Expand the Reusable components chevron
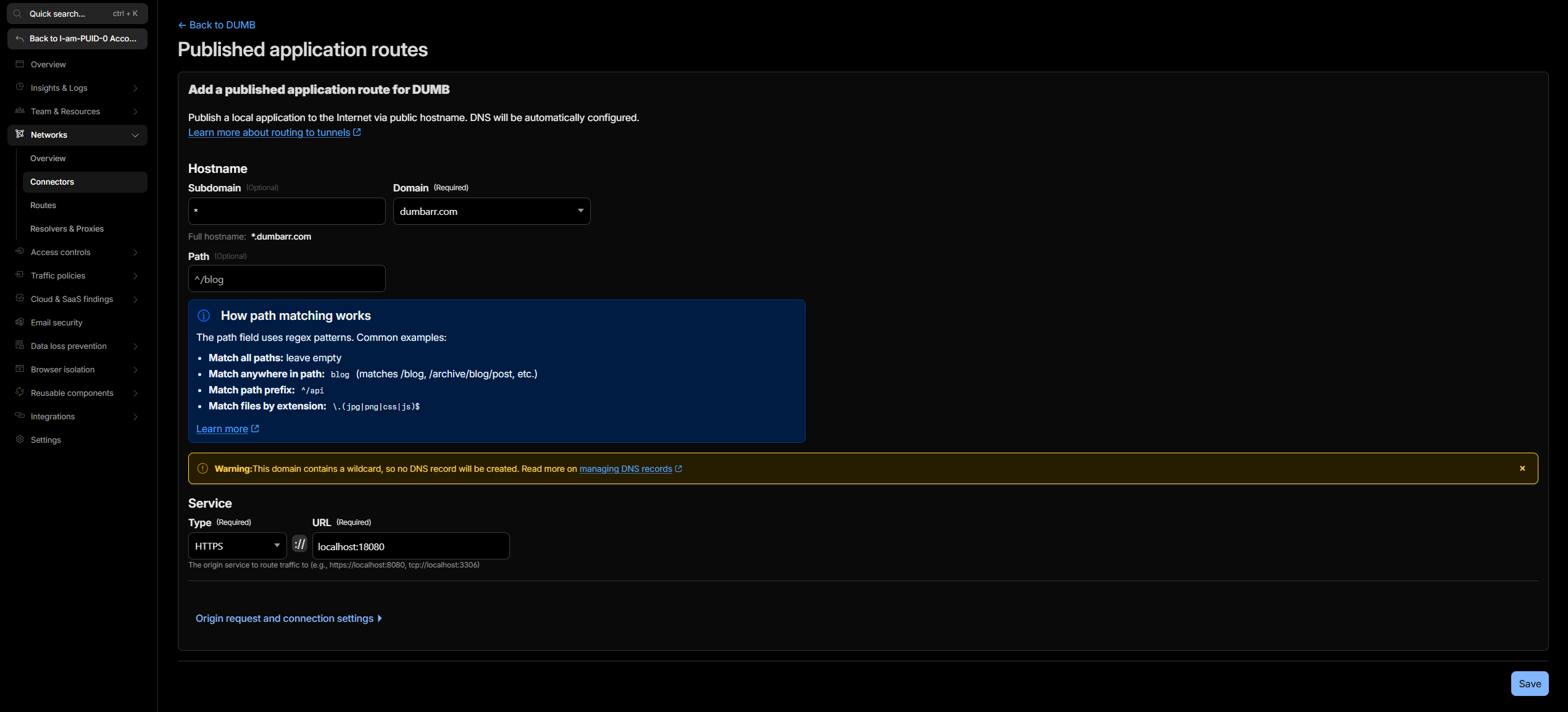The image size is (1568, 712). pos(135,393)
